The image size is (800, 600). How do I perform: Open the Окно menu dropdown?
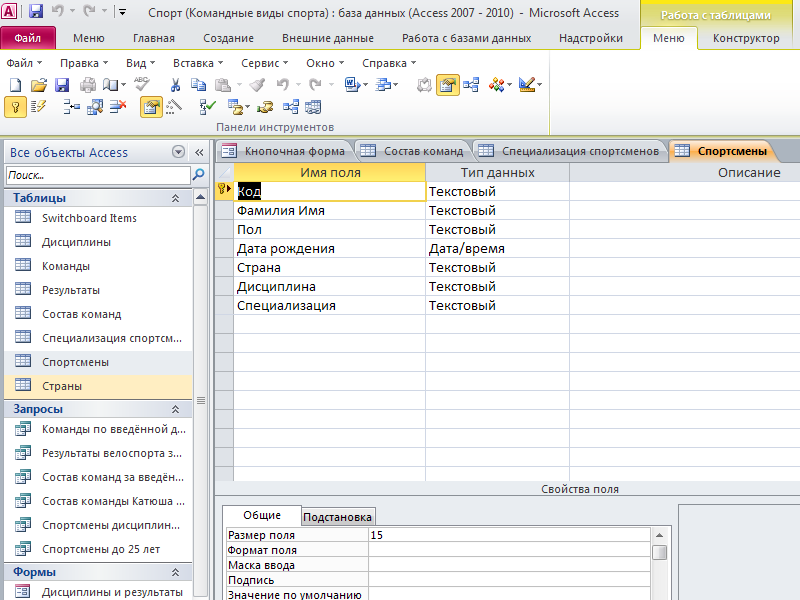click(325, 63)
